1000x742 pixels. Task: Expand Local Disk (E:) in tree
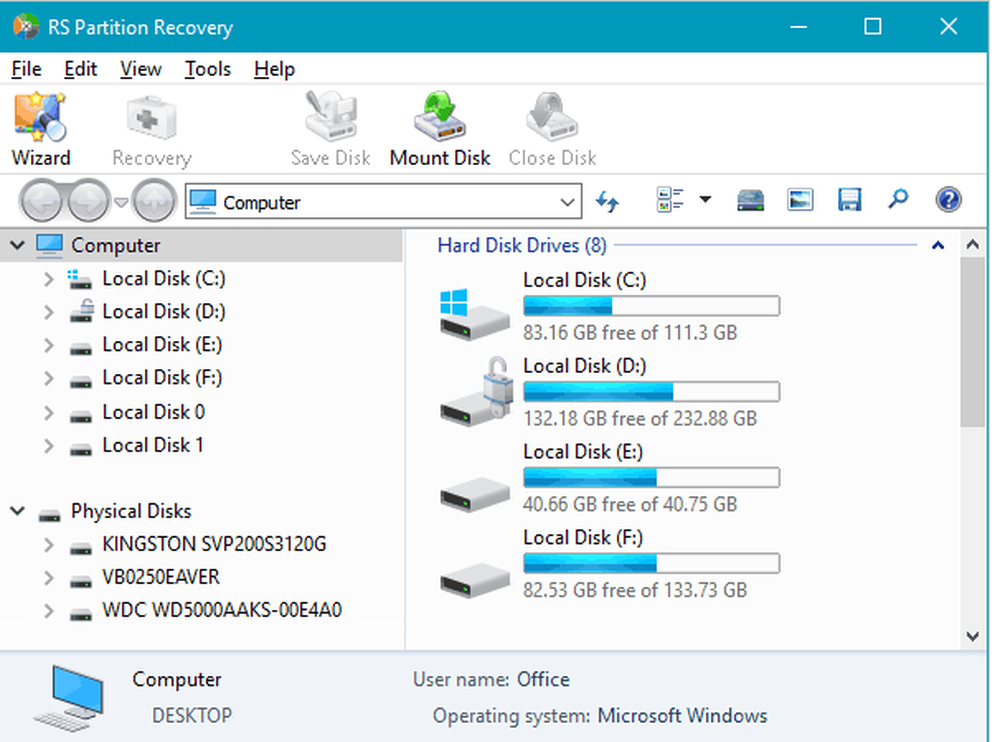pyautogui.click(x=48, y=345)
